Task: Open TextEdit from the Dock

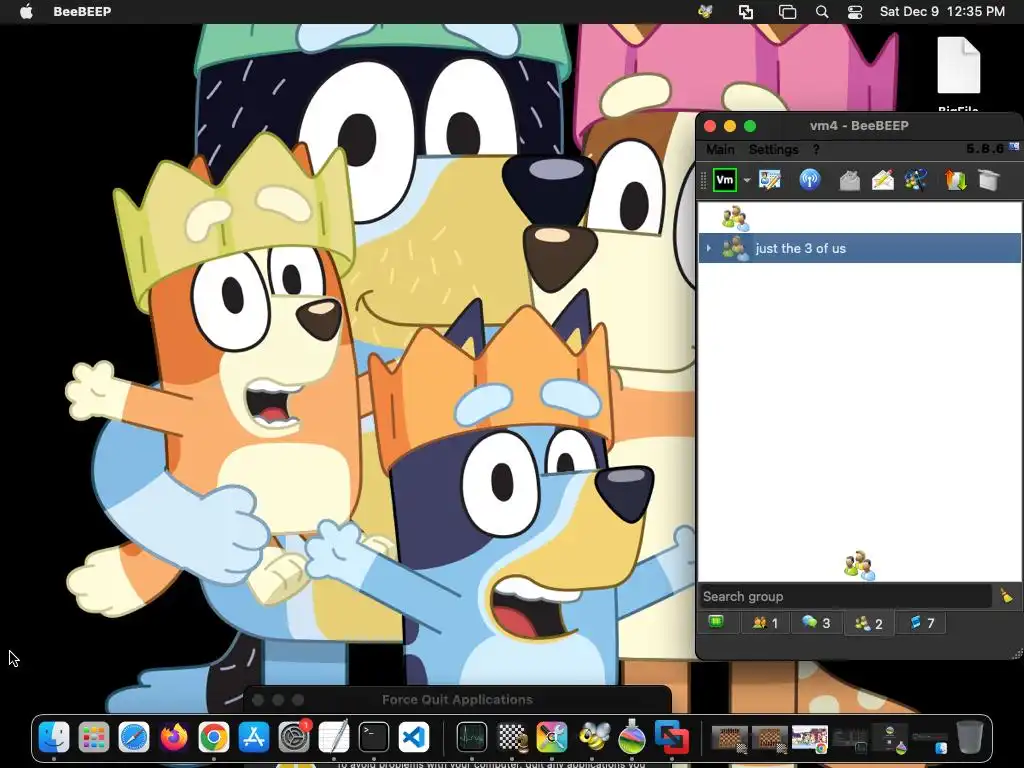Action: pyautogui.click(x=334, y=738)
